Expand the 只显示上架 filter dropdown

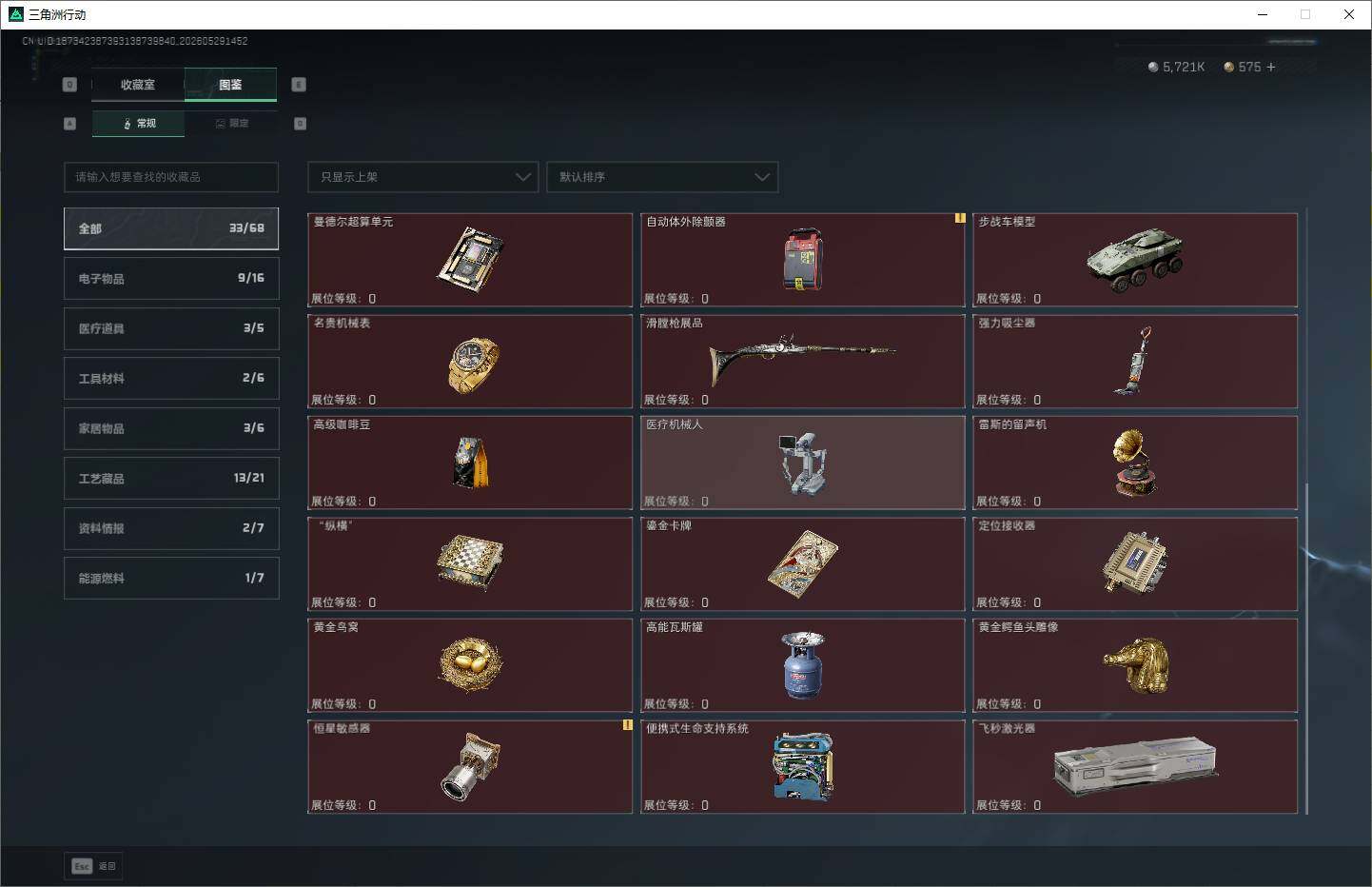422,177
